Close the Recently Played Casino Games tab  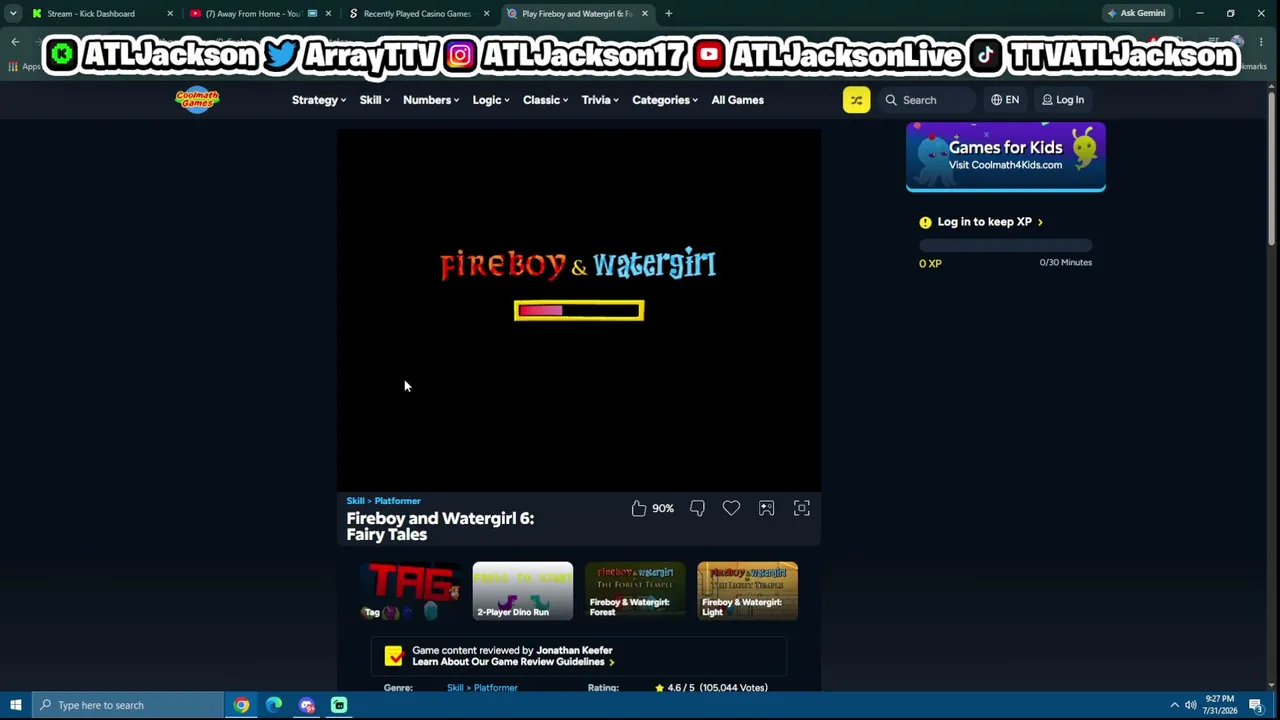coord(486,13)
